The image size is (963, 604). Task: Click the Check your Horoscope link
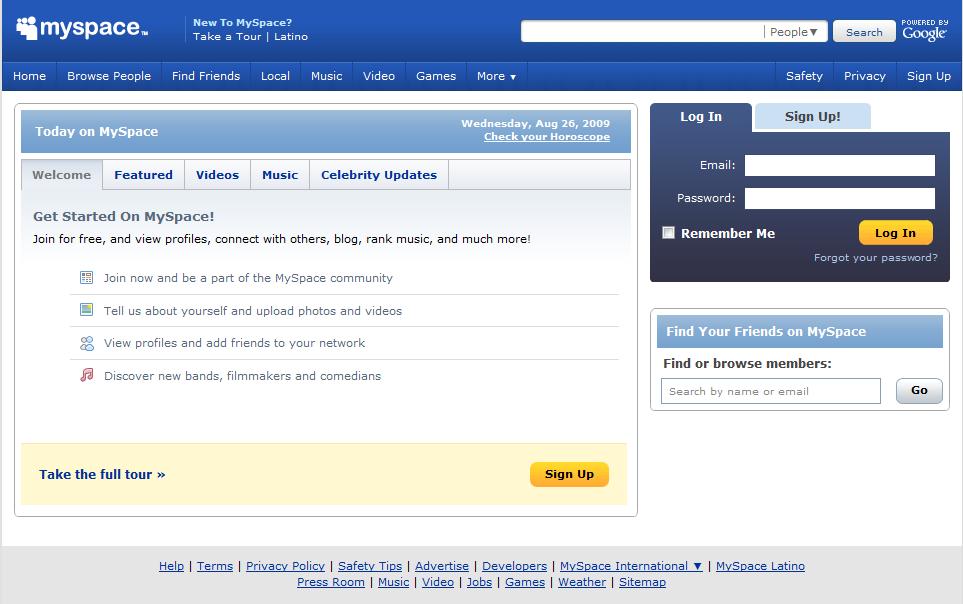click(x=547, y=136)
